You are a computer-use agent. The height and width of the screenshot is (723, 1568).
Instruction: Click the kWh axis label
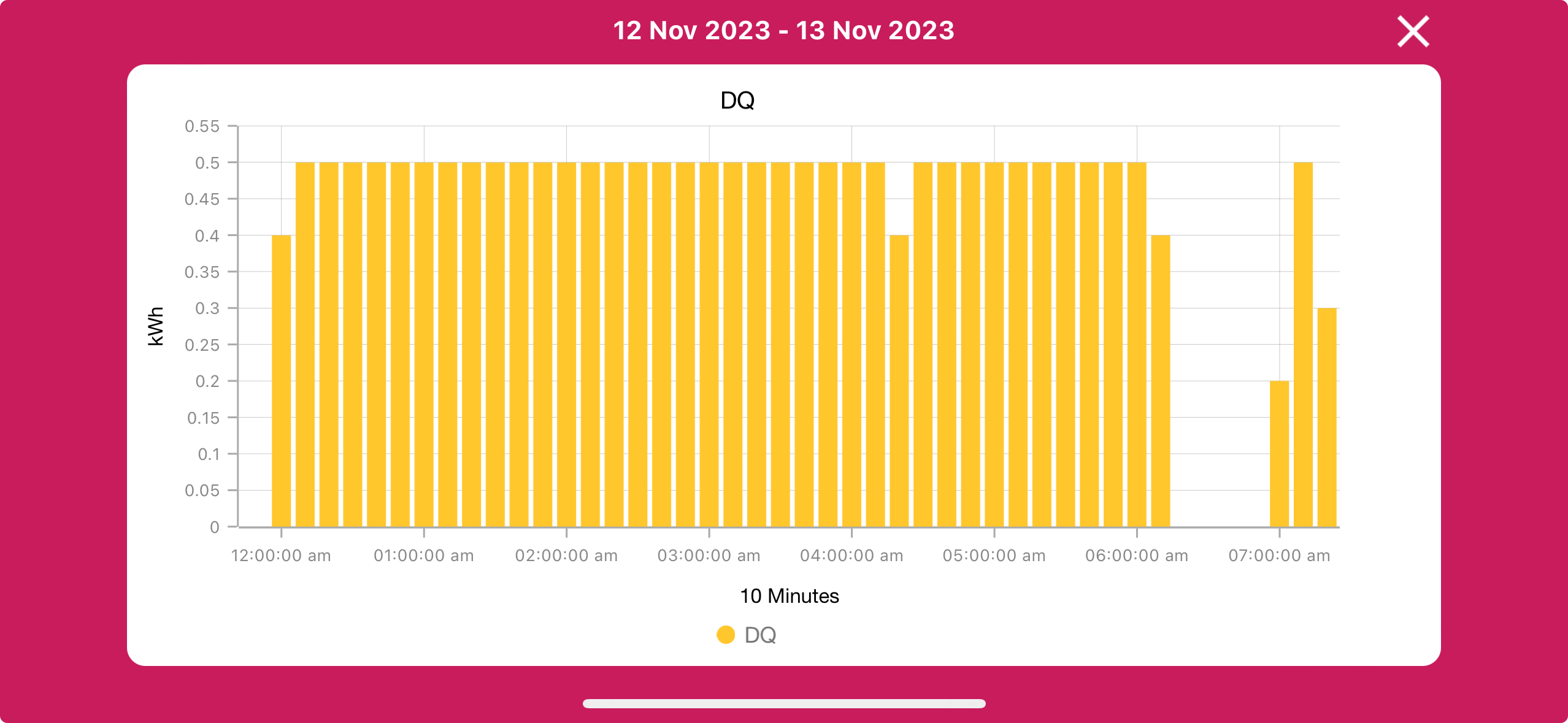[x=156, y=326]
